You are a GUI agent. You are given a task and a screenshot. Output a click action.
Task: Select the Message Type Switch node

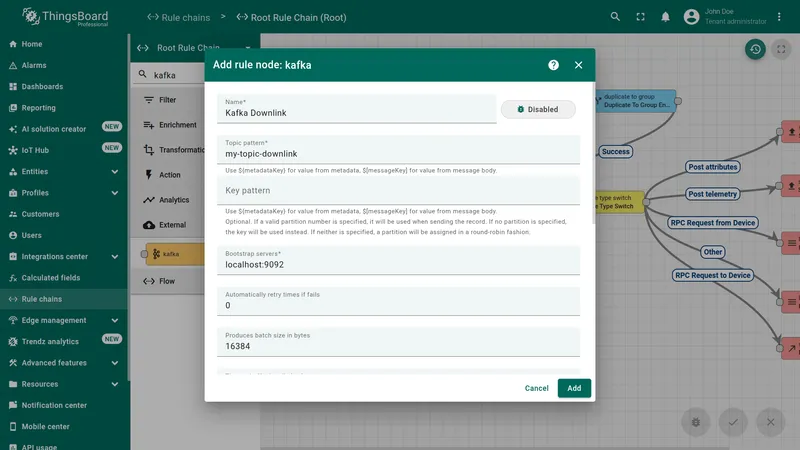(619, 202)
